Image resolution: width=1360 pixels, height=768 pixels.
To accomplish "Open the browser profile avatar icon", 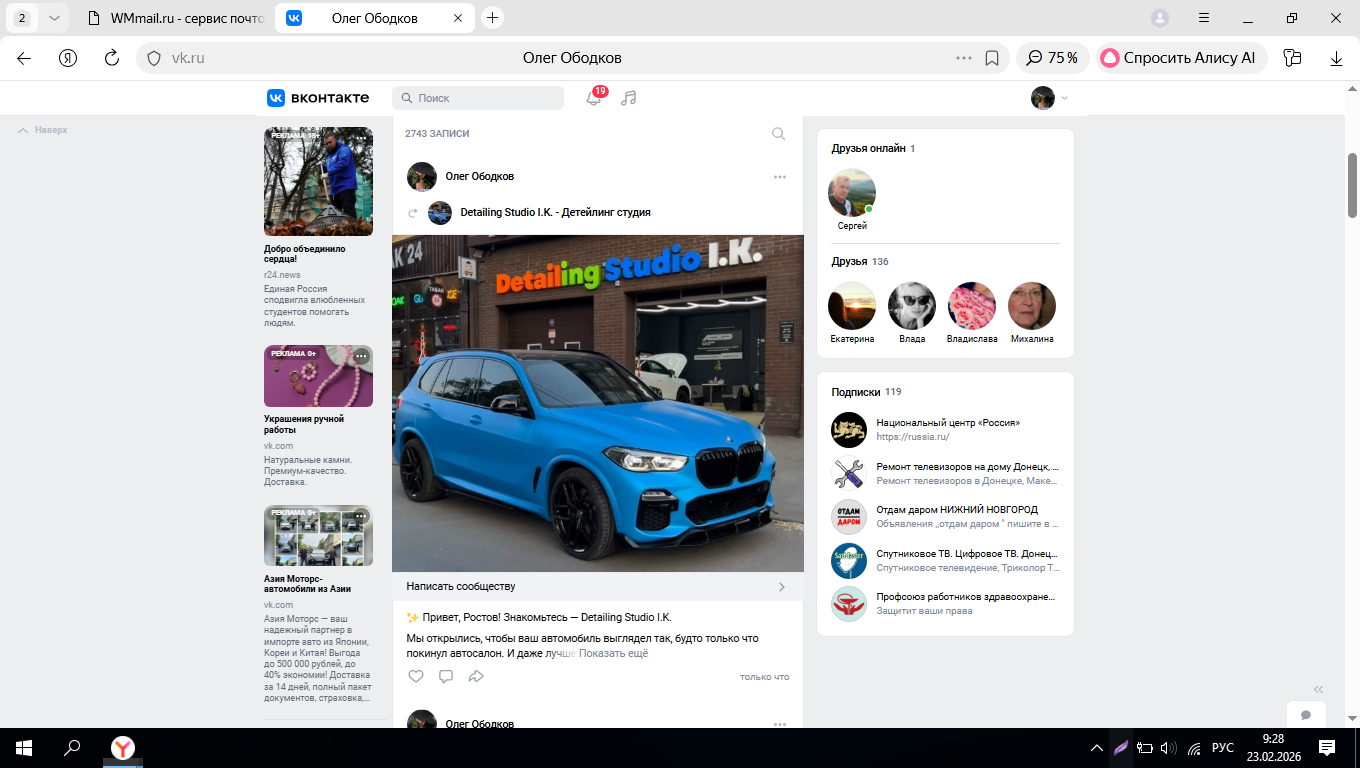I will 1160,18.
